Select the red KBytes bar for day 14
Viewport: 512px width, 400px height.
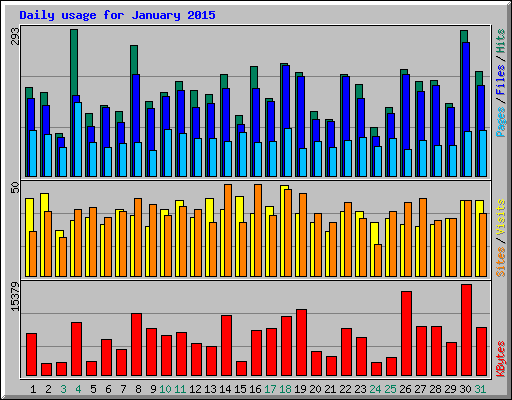[x=226, y=345]
